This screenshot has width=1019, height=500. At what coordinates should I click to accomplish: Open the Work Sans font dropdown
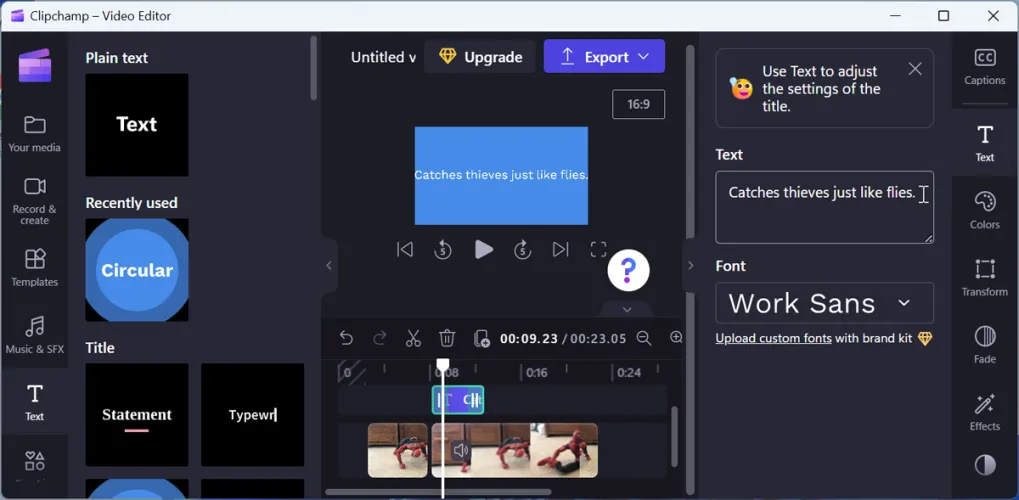click(824, 303)
